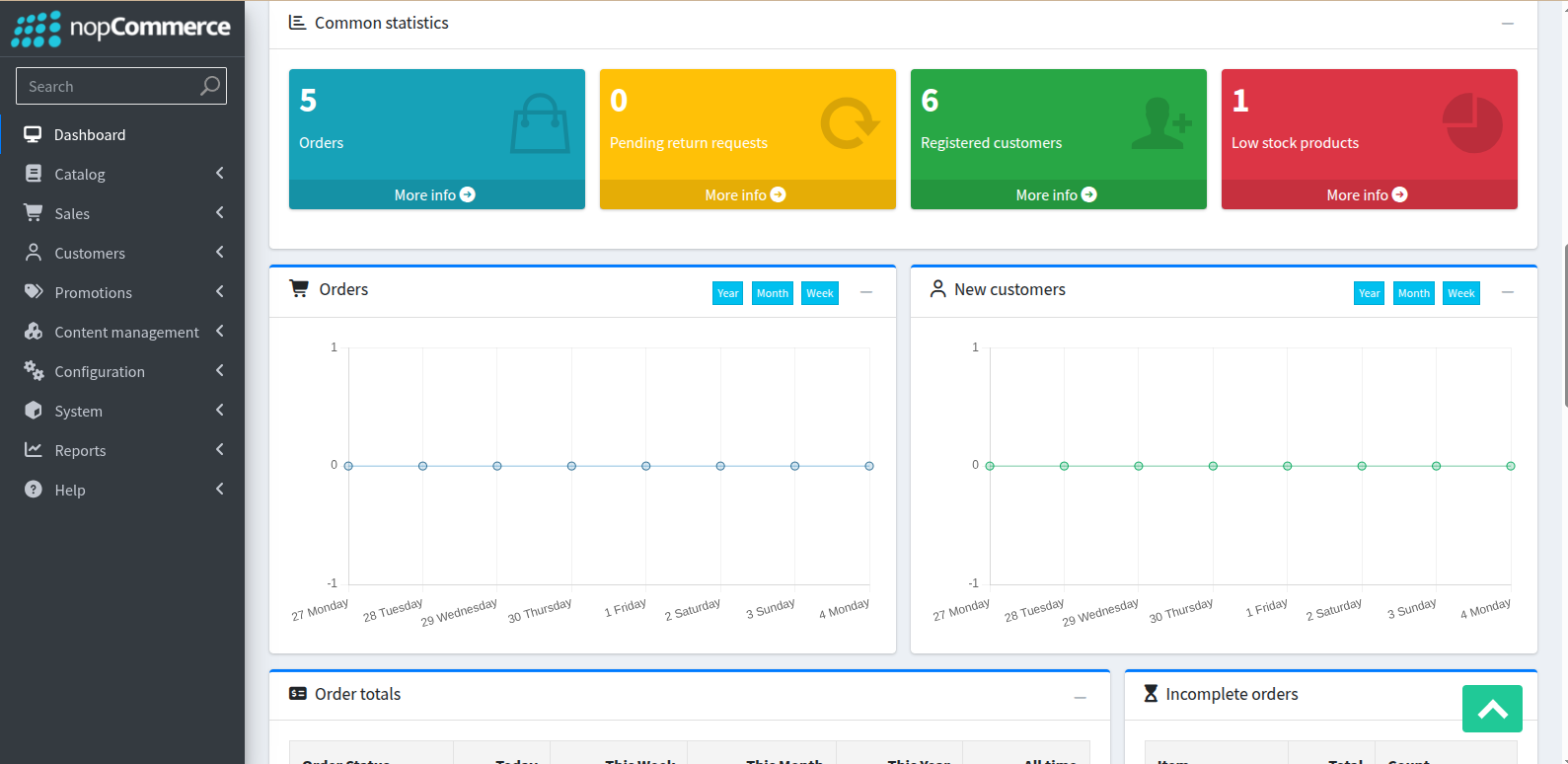Open the Configuration menu
Viewport: 1568px width, 764px height.
122,371
